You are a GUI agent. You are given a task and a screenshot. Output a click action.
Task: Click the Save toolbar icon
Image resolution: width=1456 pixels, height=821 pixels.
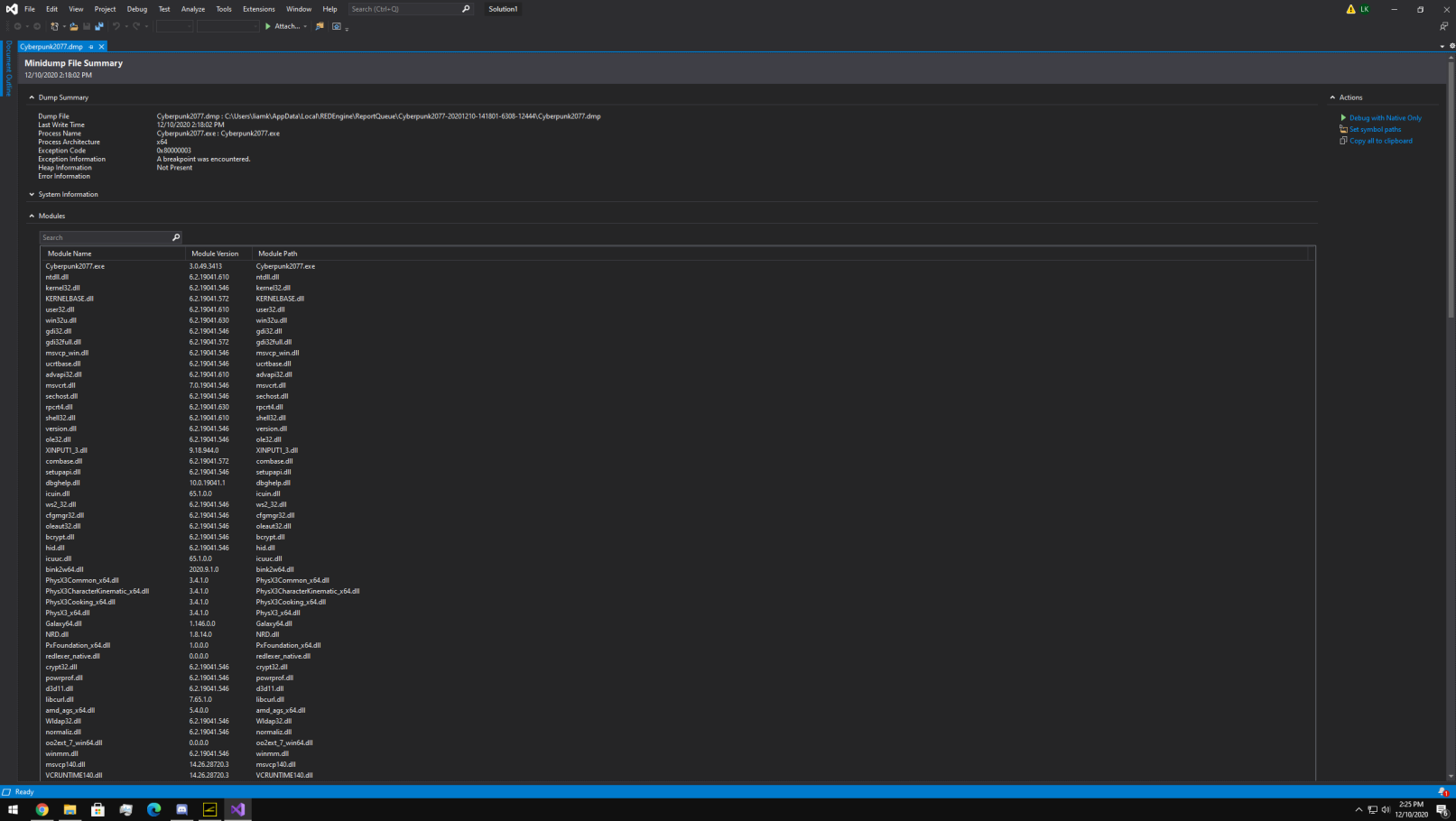87,26
